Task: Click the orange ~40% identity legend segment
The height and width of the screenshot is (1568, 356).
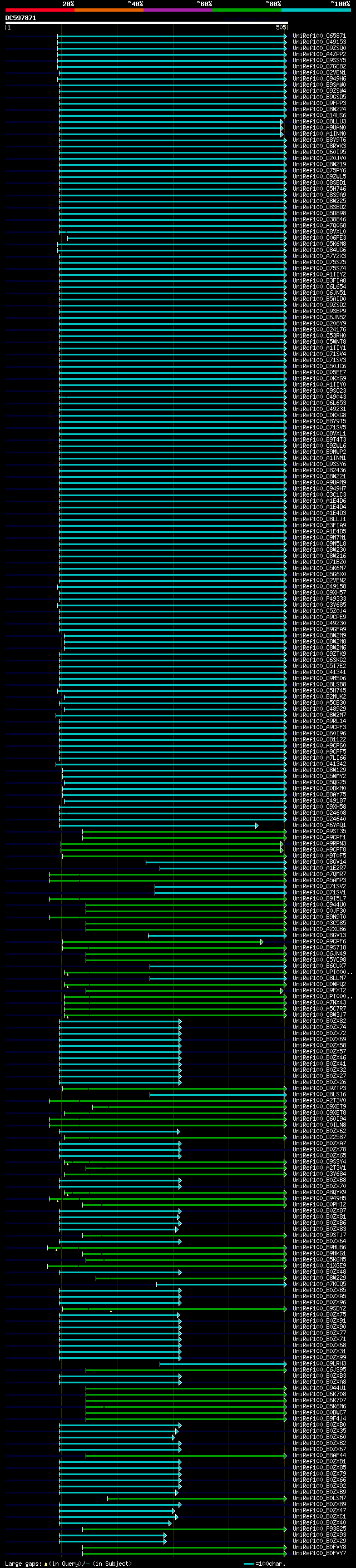Action: click(109, 11)
